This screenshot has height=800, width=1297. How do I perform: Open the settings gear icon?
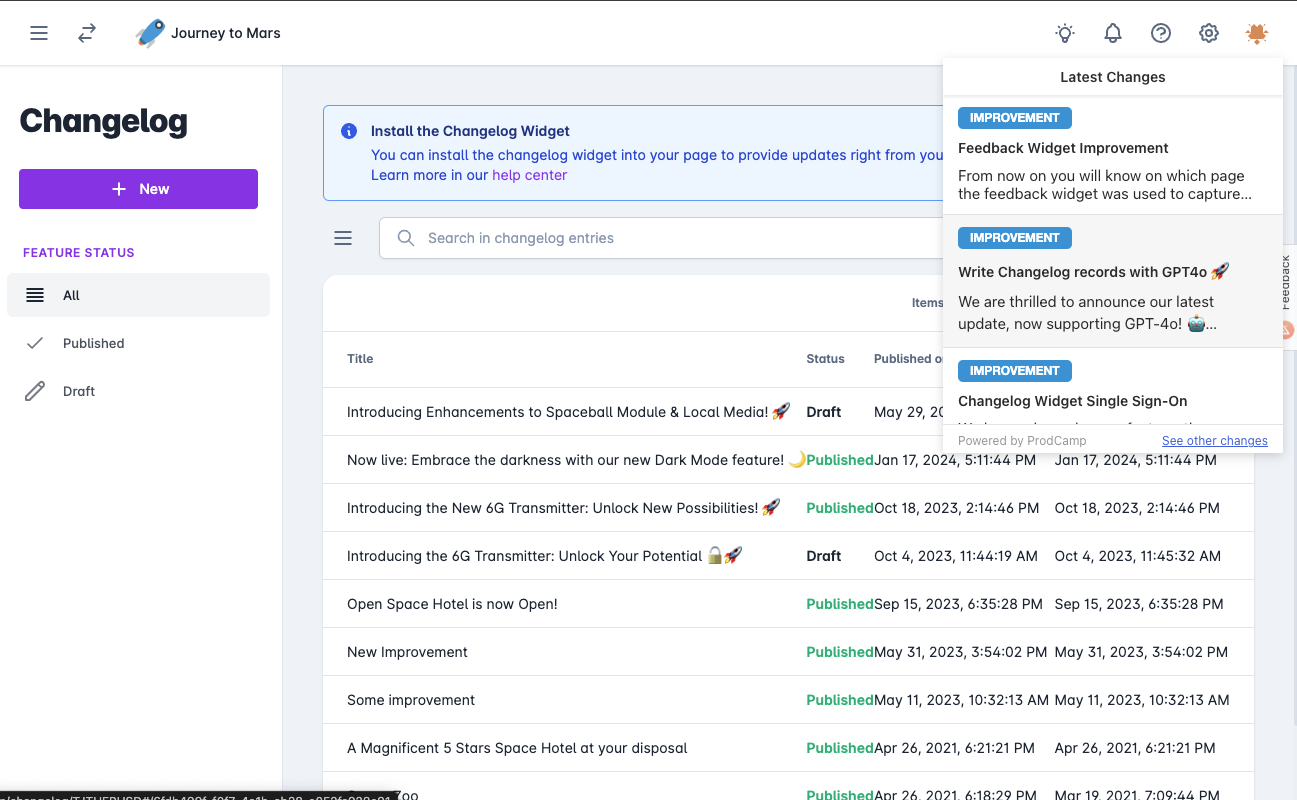click(1209, 33)
